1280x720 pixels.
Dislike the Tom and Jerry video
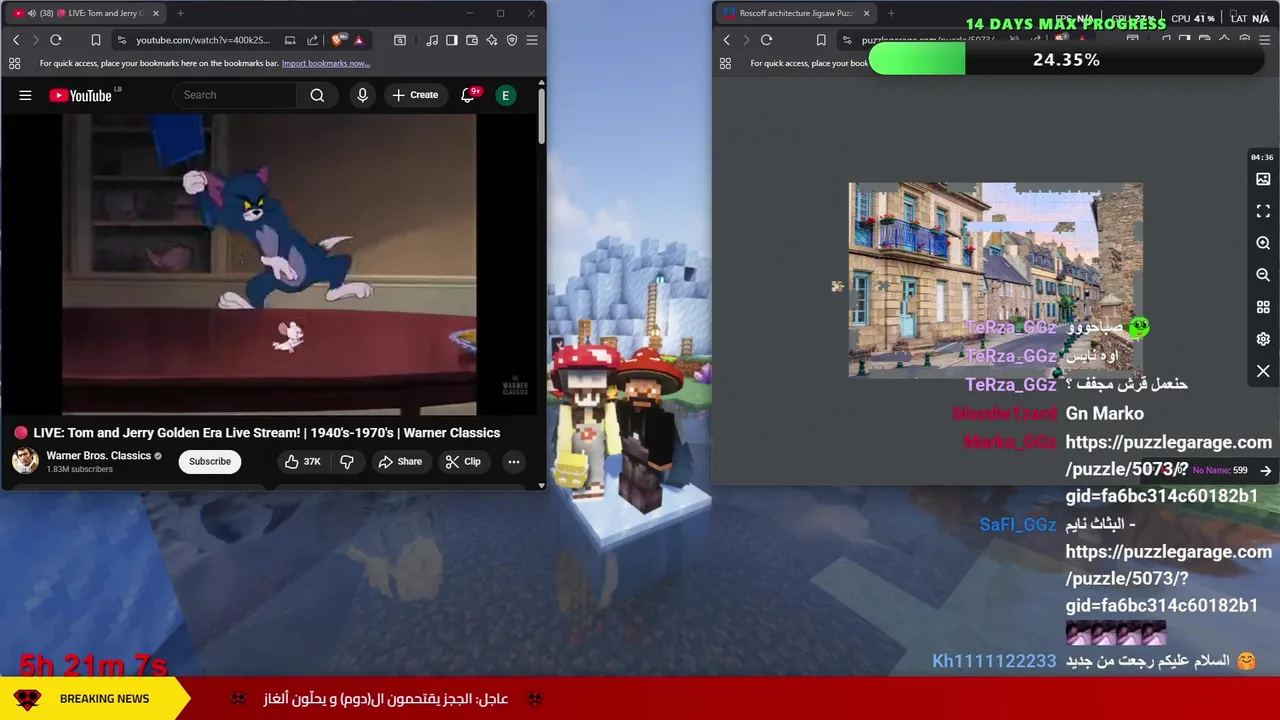pyautogui.click(x=347, y=461)
